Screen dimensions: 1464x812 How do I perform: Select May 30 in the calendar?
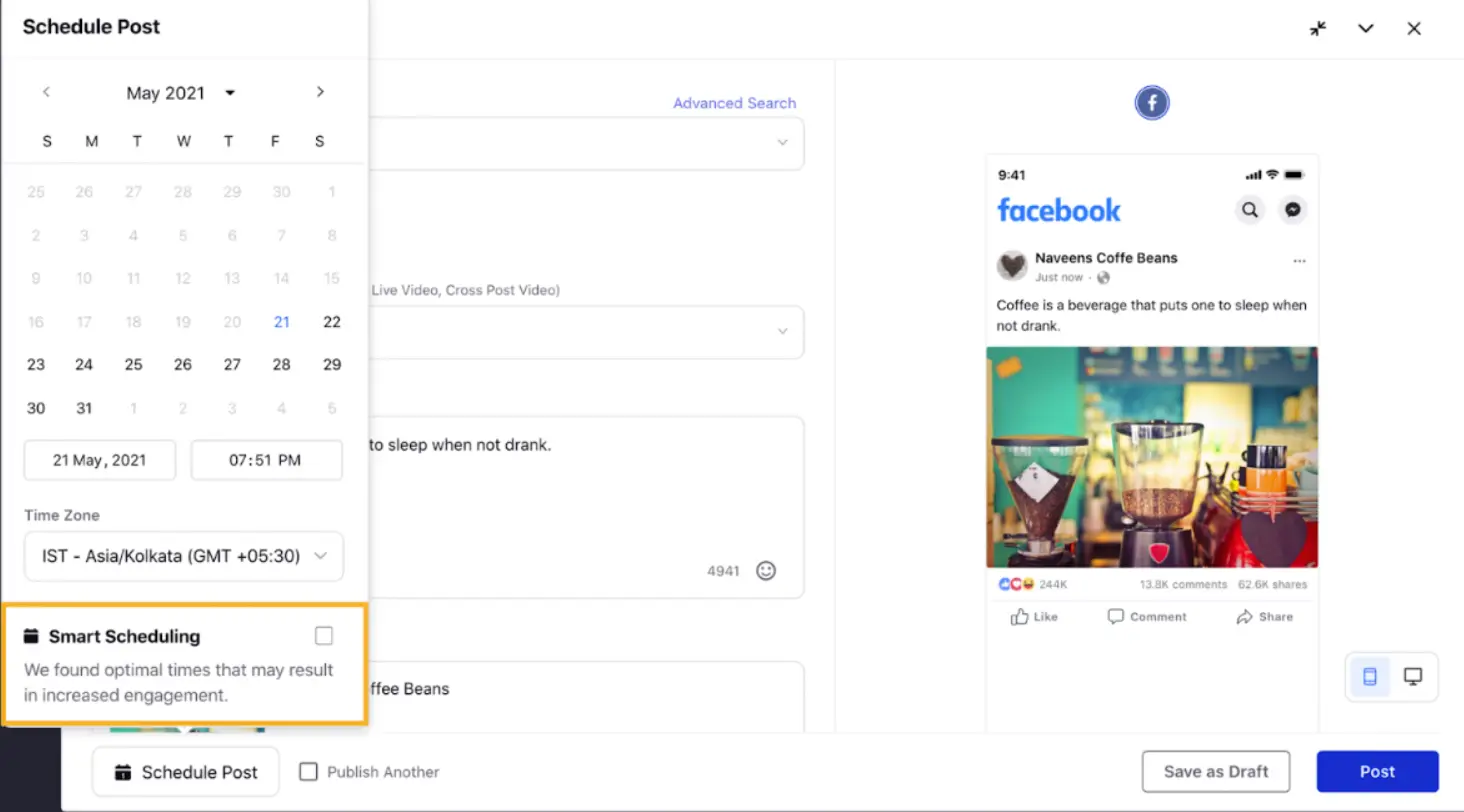point(36,408)
